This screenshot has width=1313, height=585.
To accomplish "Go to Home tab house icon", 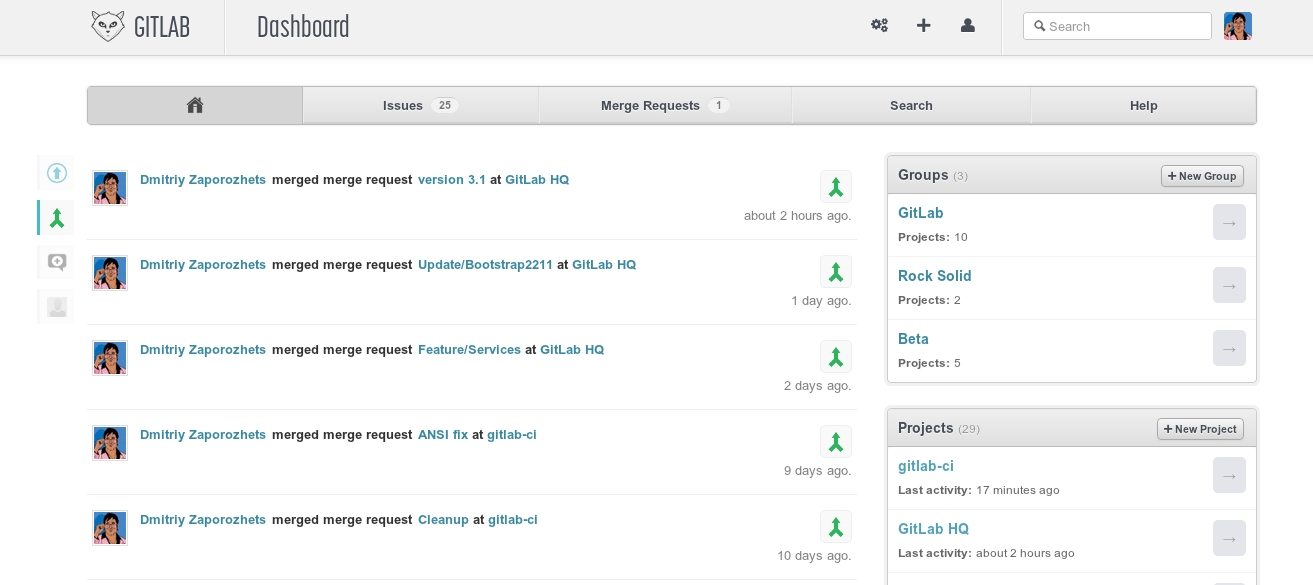I will click(195, 105).
